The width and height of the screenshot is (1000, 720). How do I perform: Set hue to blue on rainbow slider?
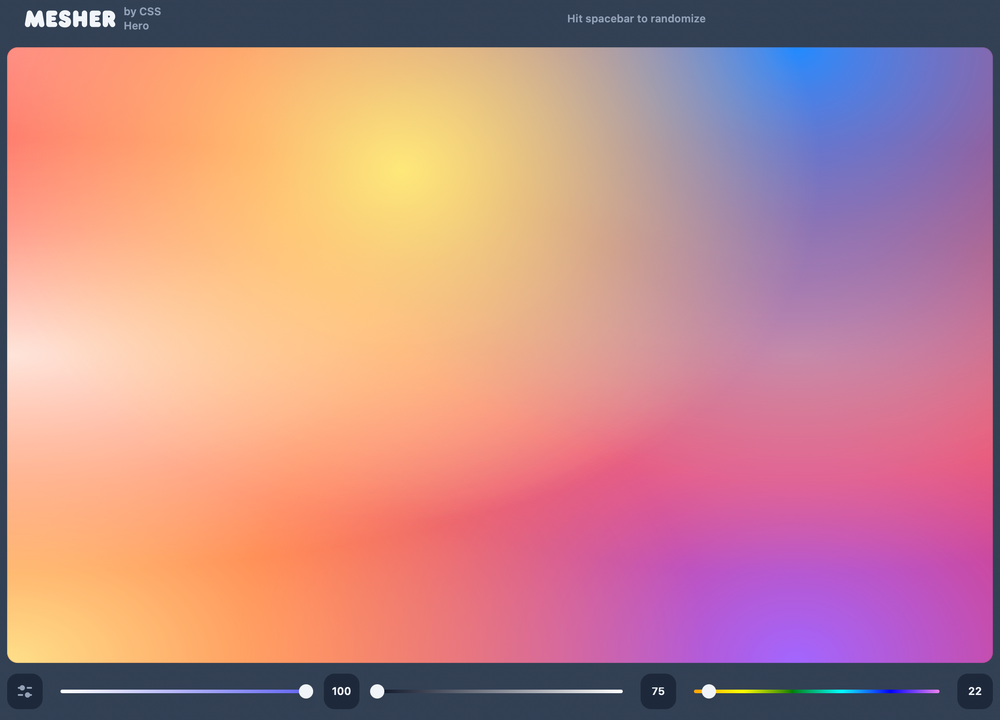tap(888, 691)
